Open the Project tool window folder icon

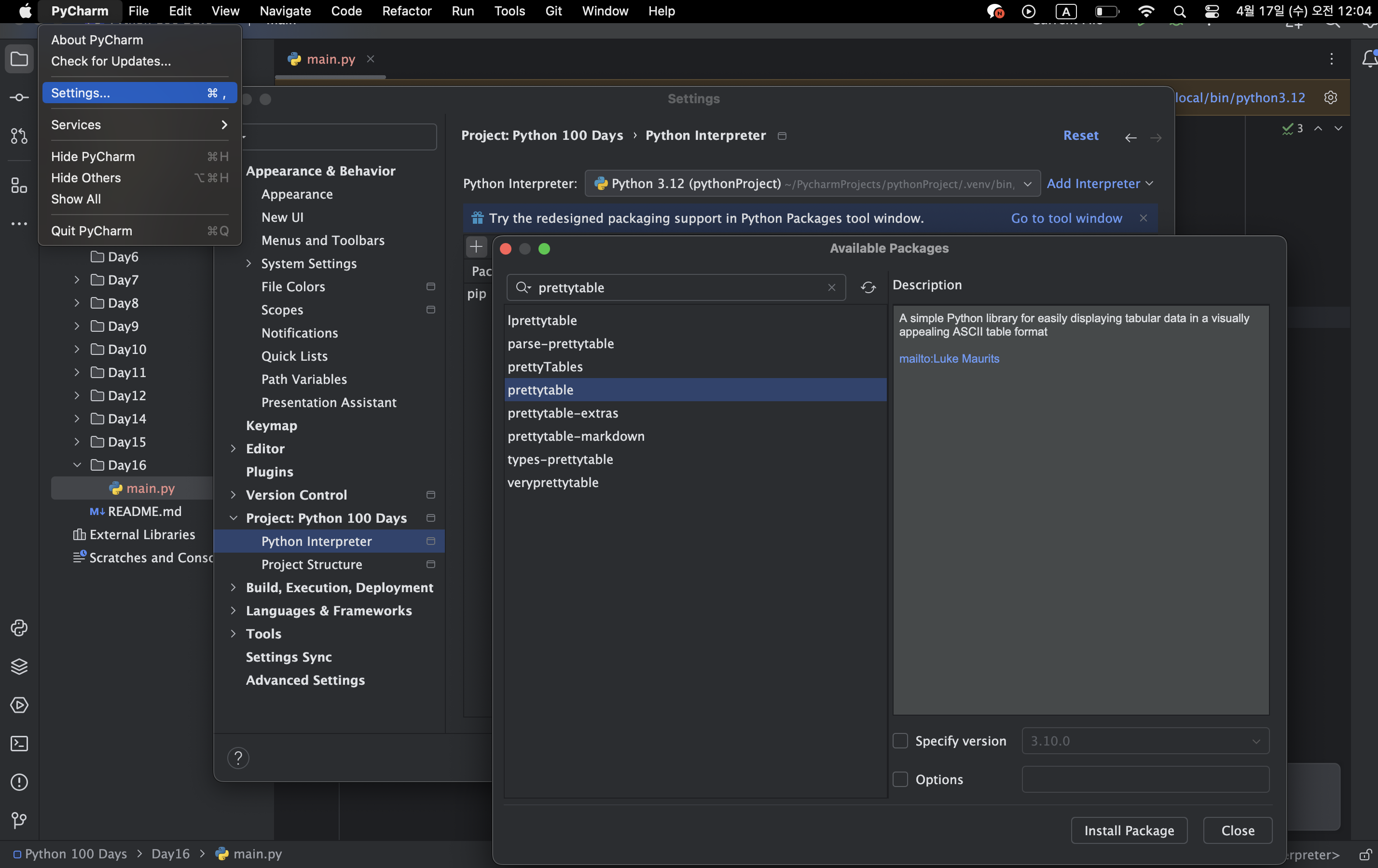(x=19, y=59)
